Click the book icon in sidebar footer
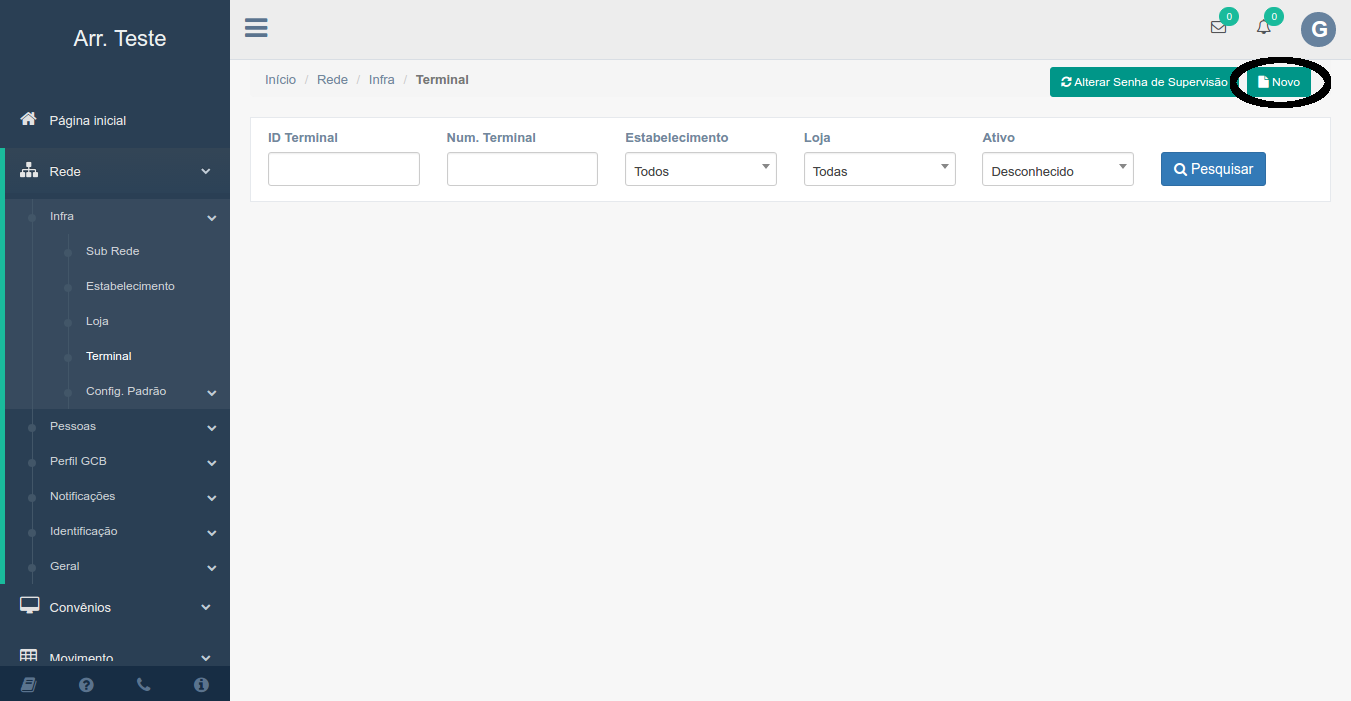Viewport: 1351px width, 701px height. tap(28, 685)
